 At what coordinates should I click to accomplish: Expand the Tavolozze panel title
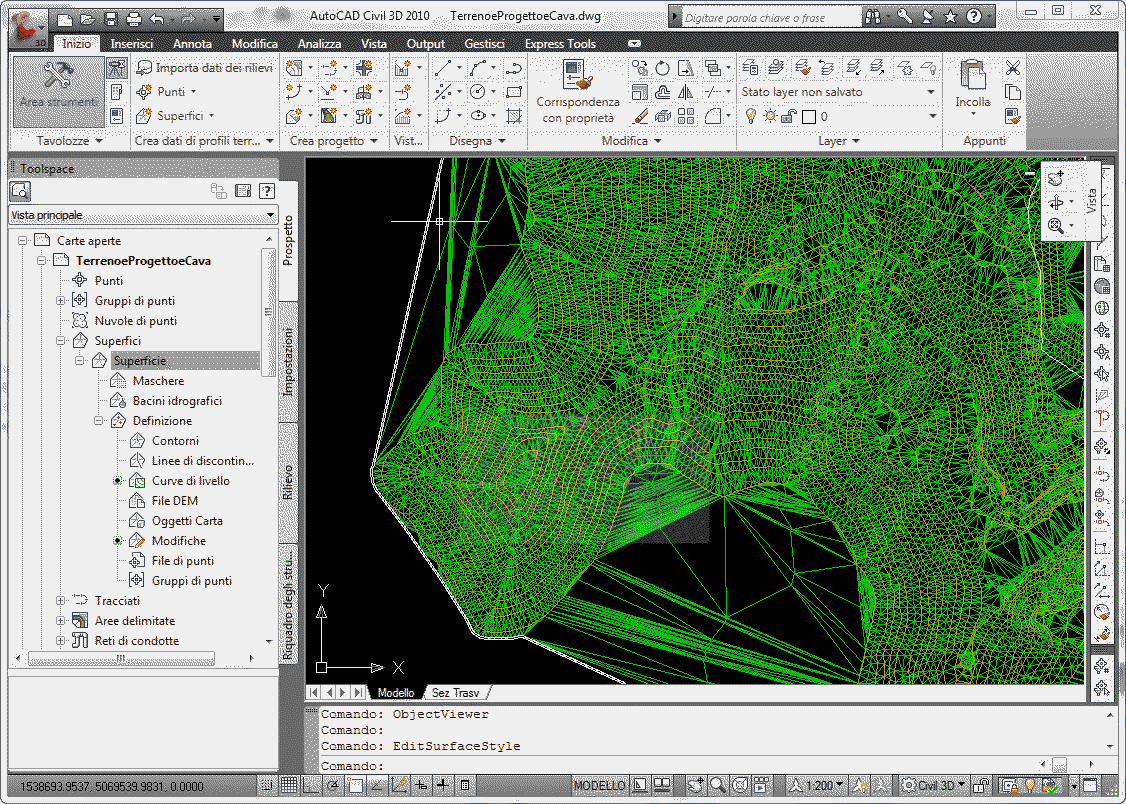click(70, 141)
